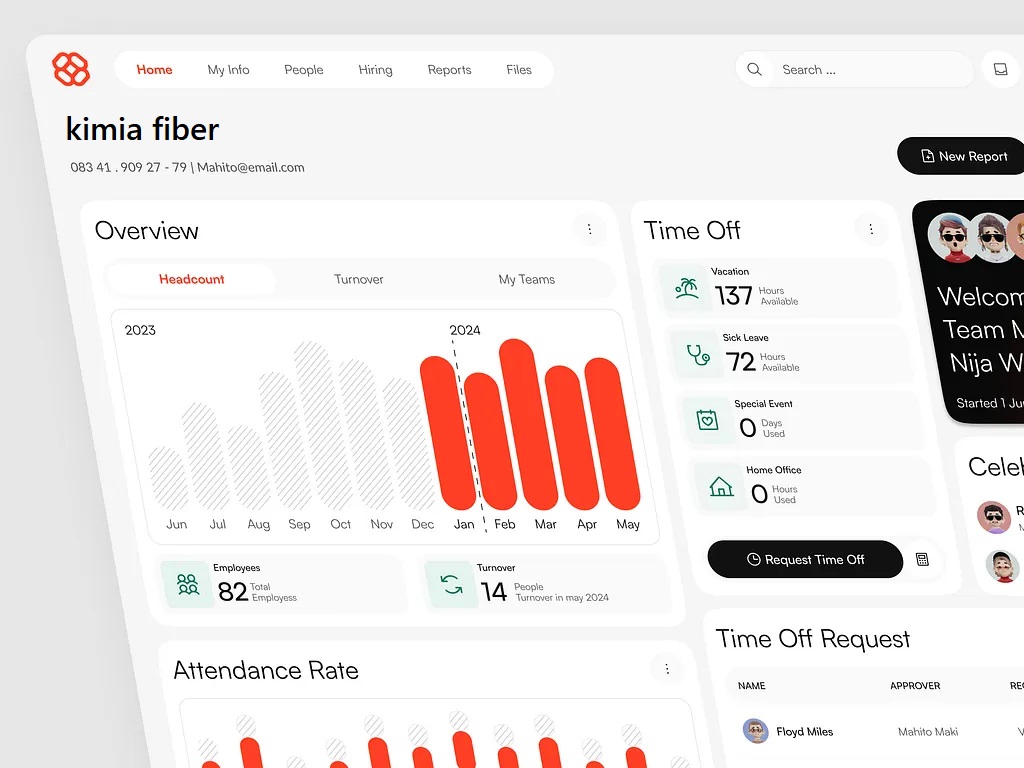Screen dimensions: 1024x768
Task: Click the Home Office house icon
Action: click(720, 487)
